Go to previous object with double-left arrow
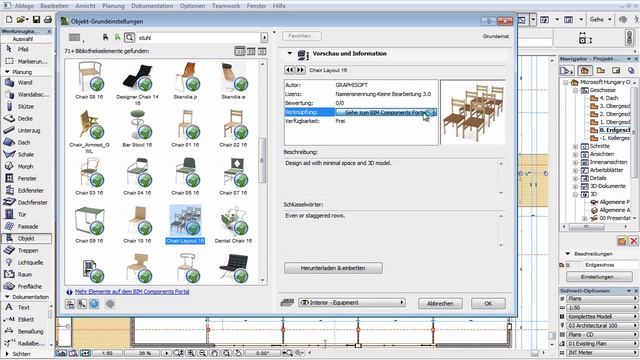This screenshot has height=360, width=640. point(289,70)
